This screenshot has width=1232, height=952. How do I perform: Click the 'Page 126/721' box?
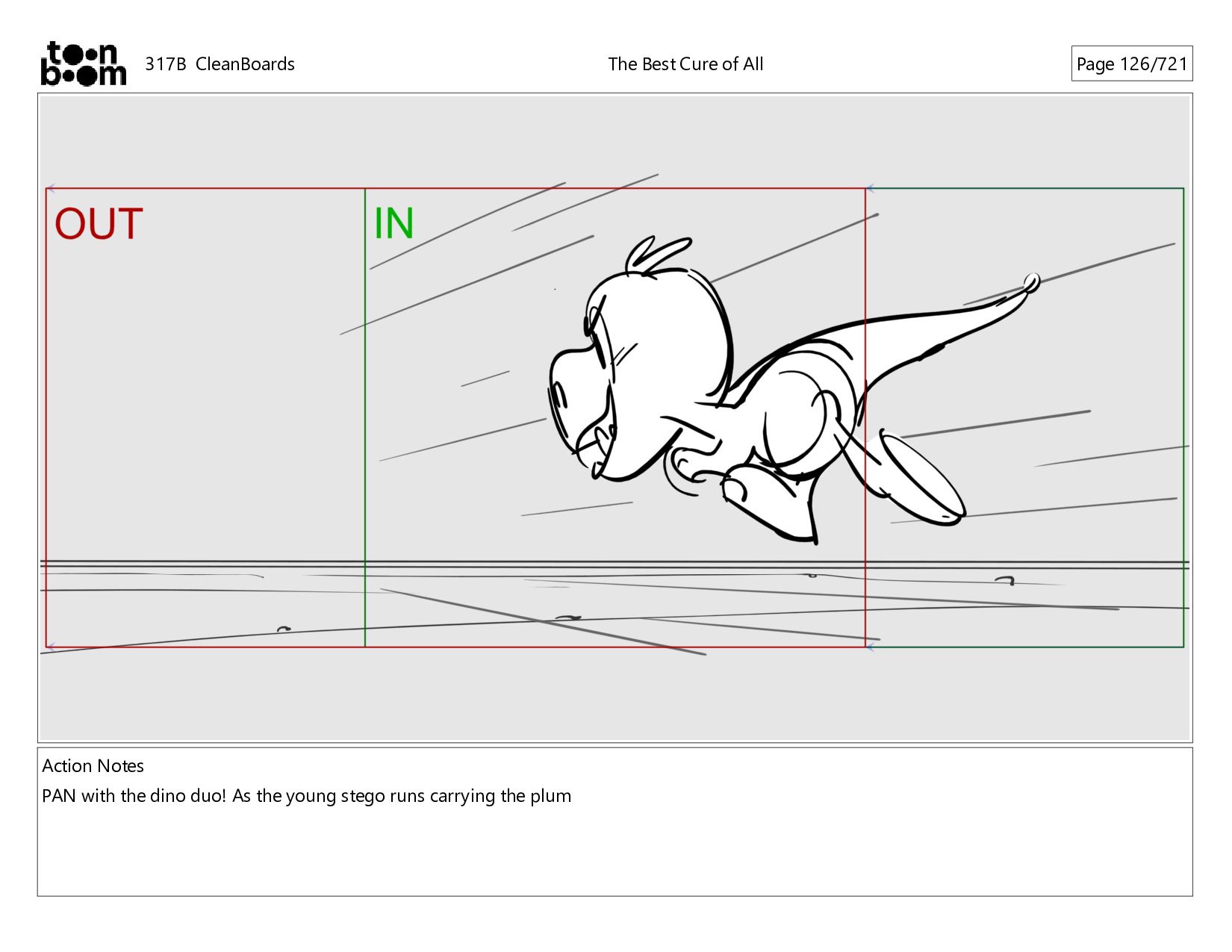click(1131, 63)
